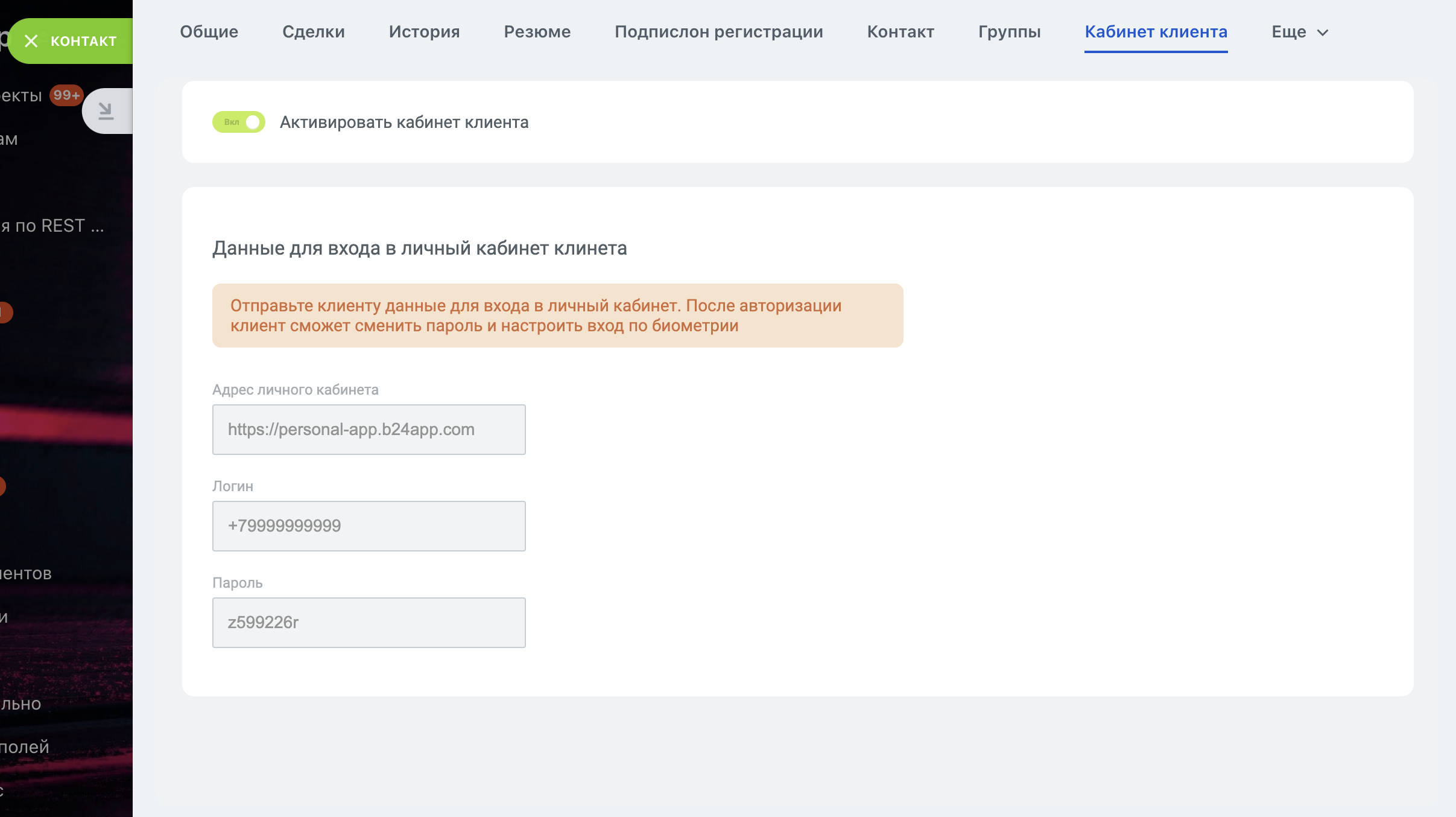This screenshot has width=1456, height=817.
Task: Go to Подпислон регистрации tab
Action: tap(718, 32)
